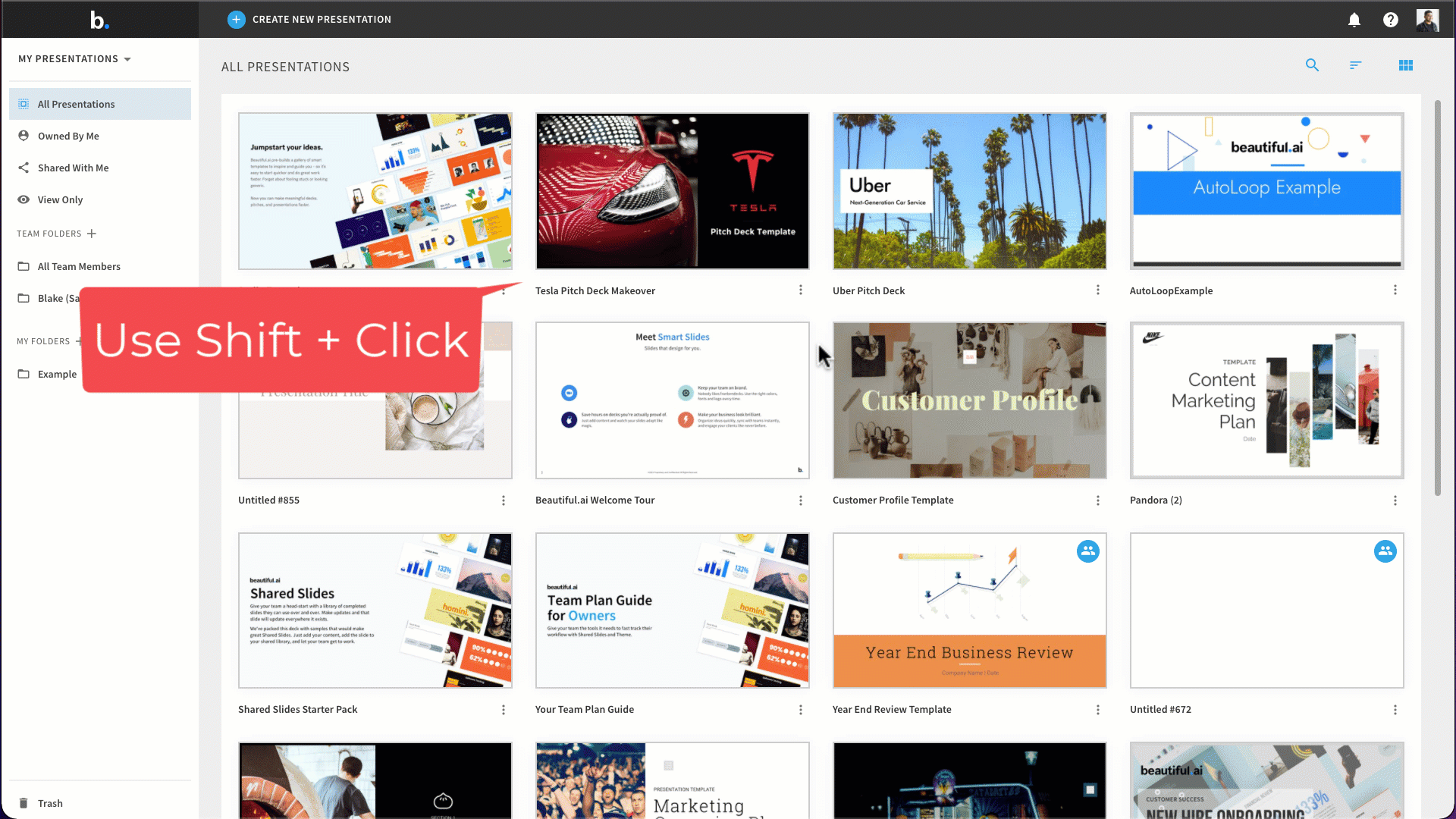Image resolution: width=1456 pixels, height=819 pixels.
Task: Open options menu for Customer Profile Template
Action: tap(1098, 500)
